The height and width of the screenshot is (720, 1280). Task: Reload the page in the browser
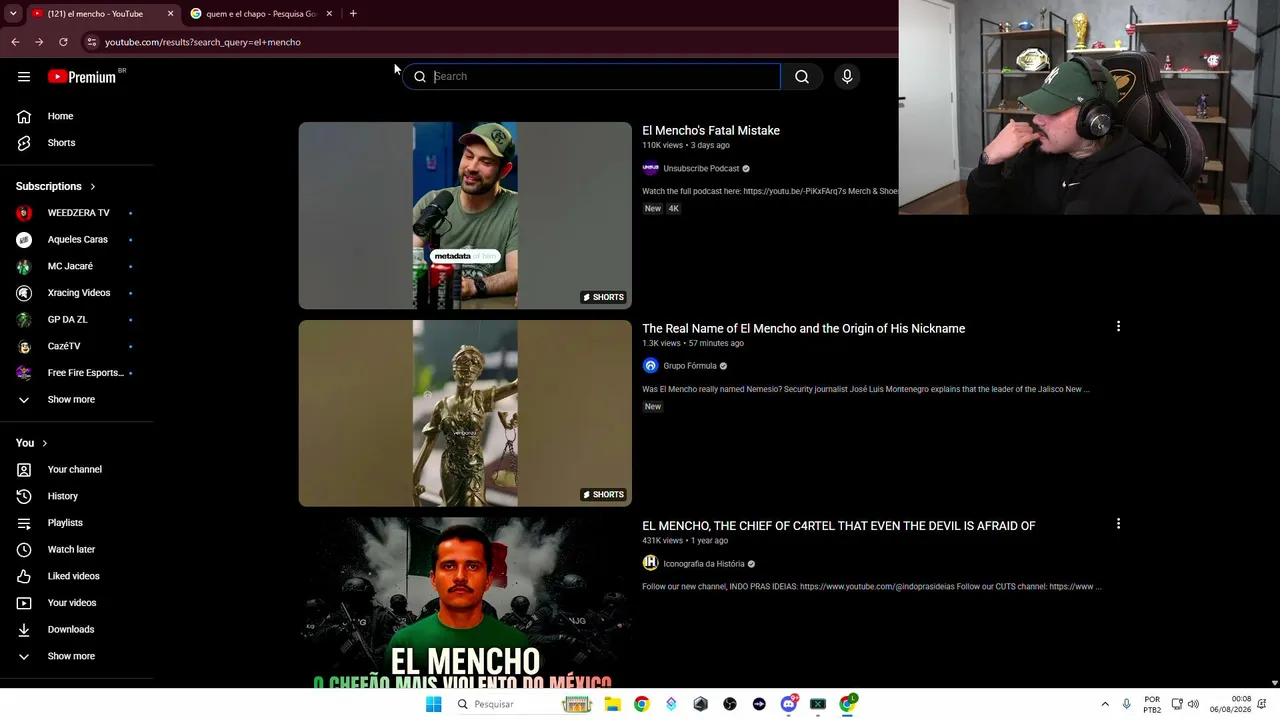[63, 42]
